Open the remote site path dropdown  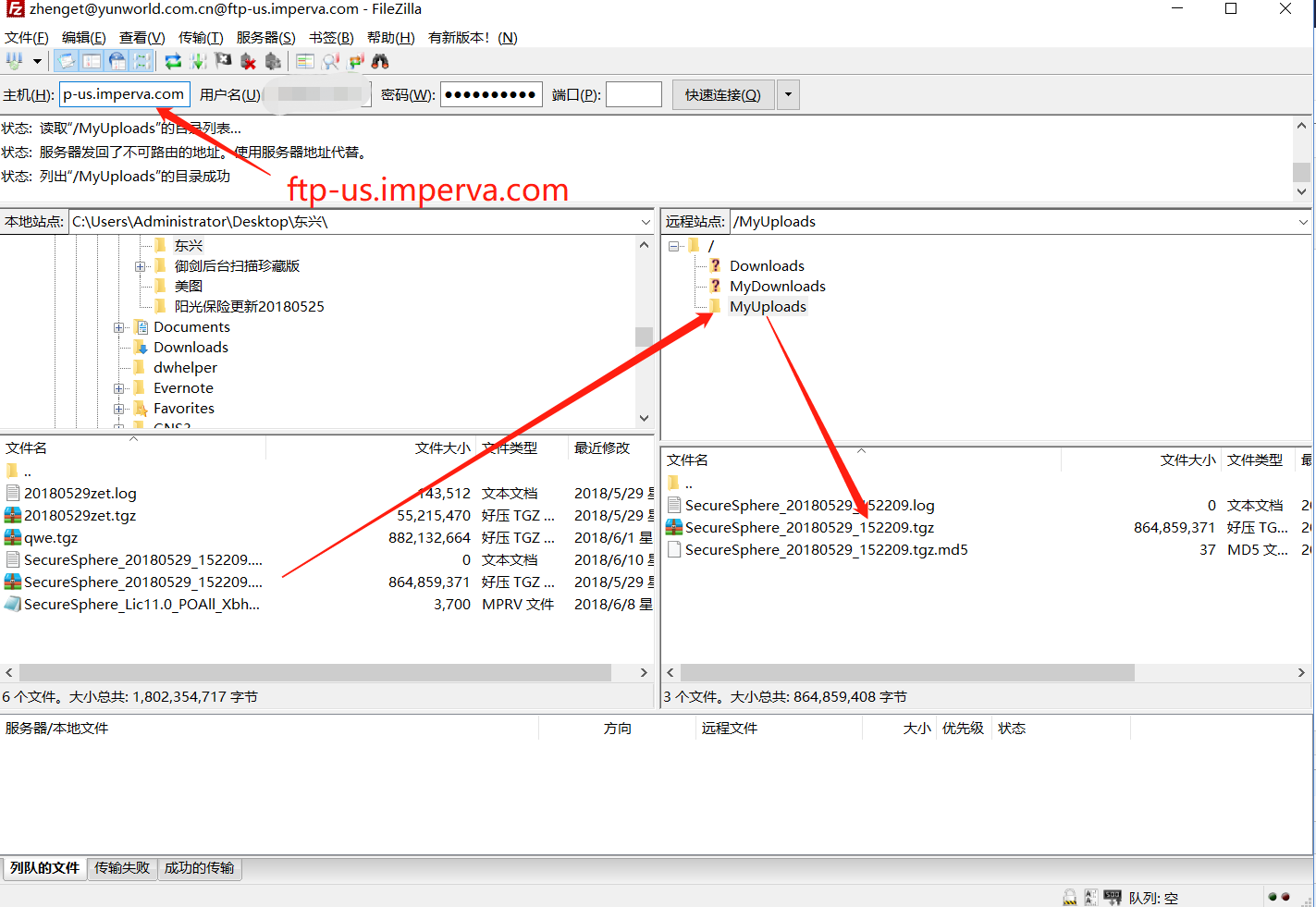1303,222
